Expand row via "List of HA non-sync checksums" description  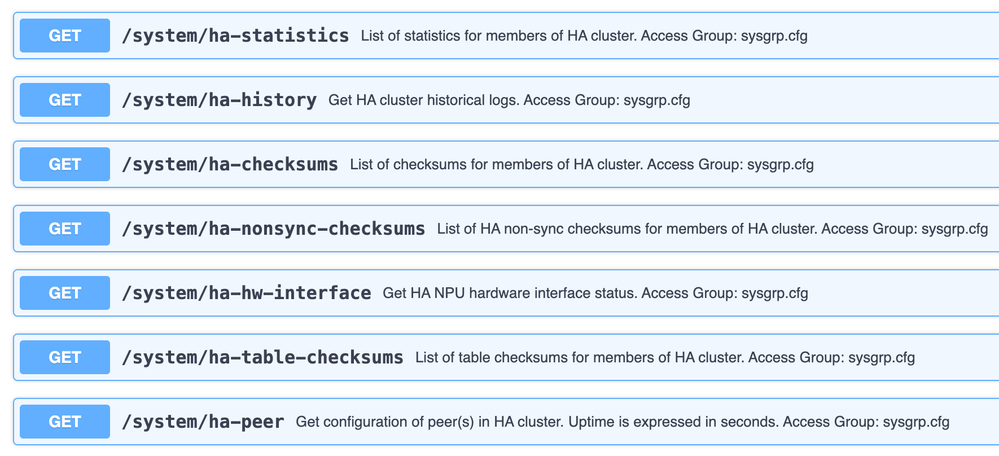tap(712, 229)
